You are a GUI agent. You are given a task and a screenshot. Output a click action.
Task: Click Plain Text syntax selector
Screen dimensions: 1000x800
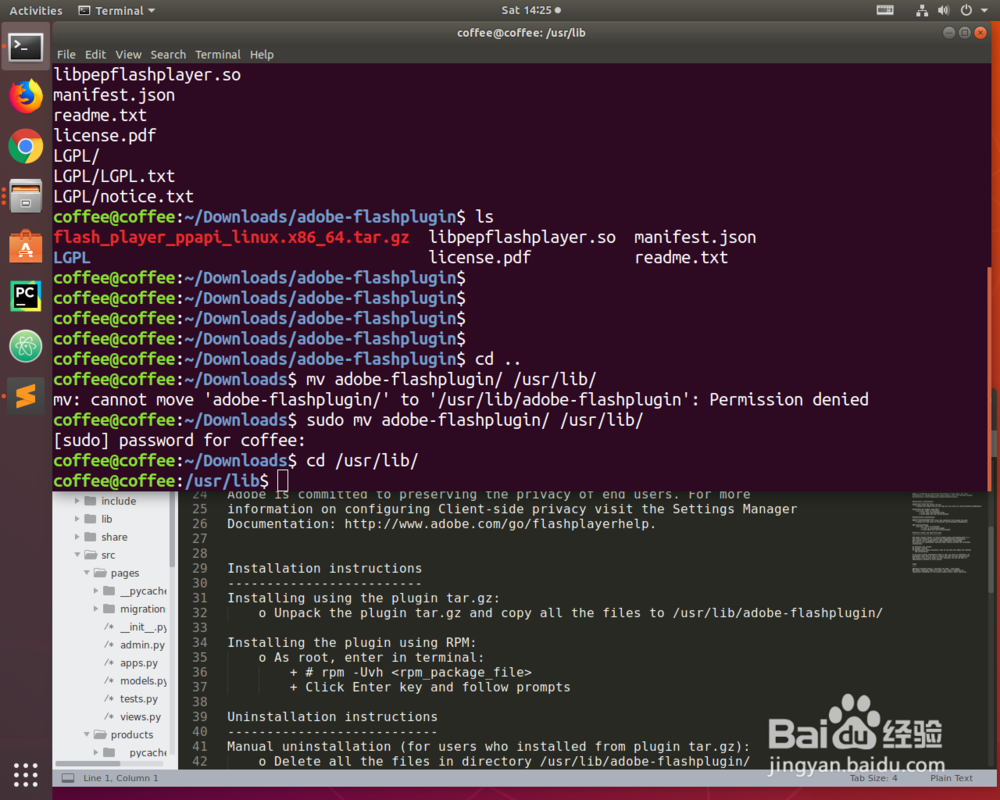click(x=951, y=778)
